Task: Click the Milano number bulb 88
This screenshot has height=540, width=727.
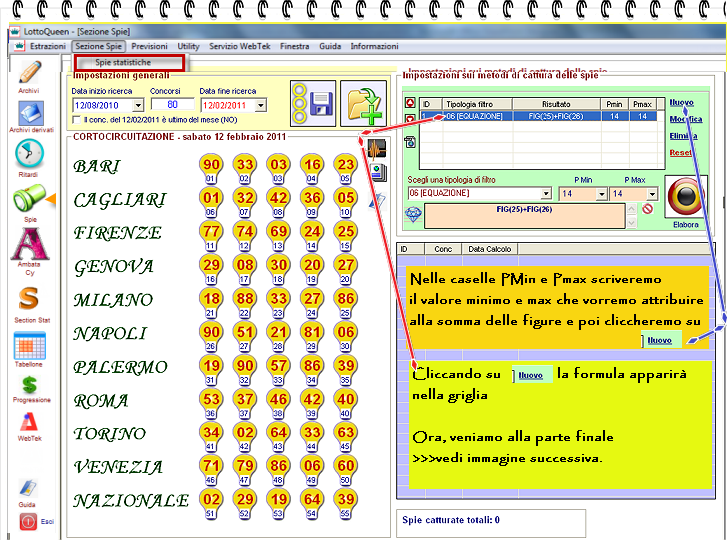Action: coord(245,302)
